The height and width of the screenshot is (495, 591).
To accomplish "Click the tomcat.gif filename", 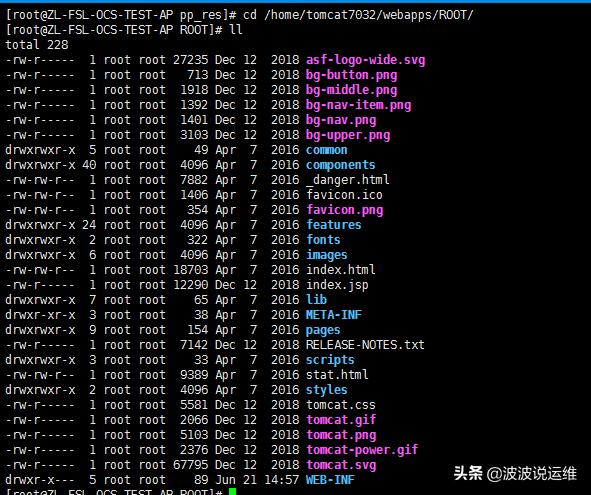I will pos(341,420).
